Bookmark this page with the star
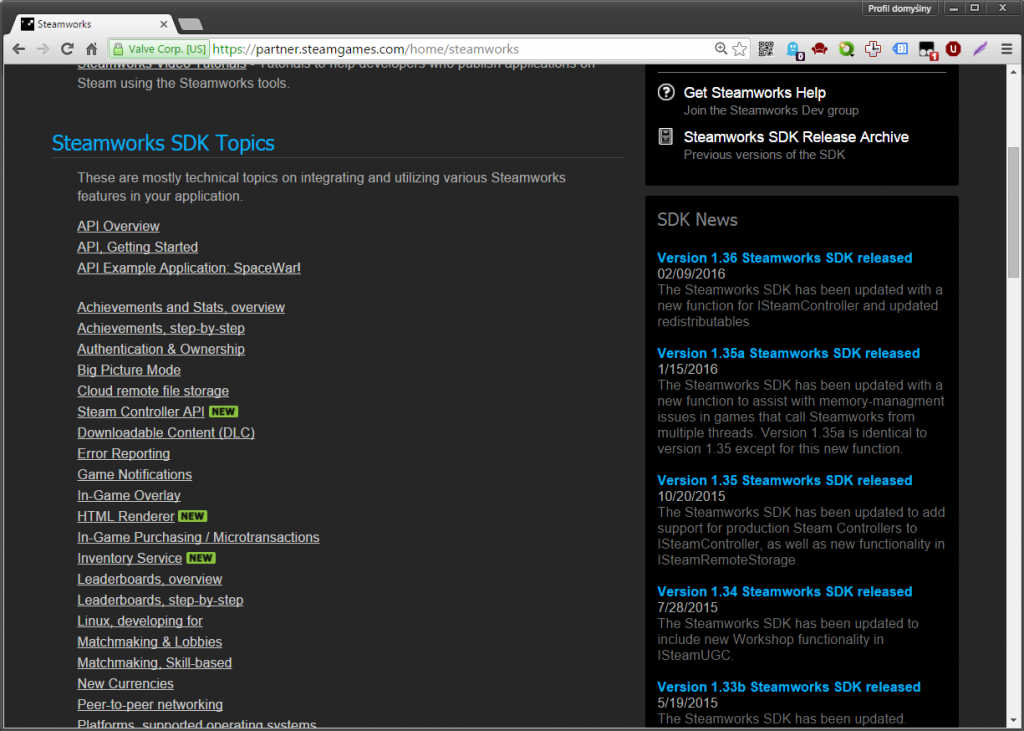 tap(739, 49)
